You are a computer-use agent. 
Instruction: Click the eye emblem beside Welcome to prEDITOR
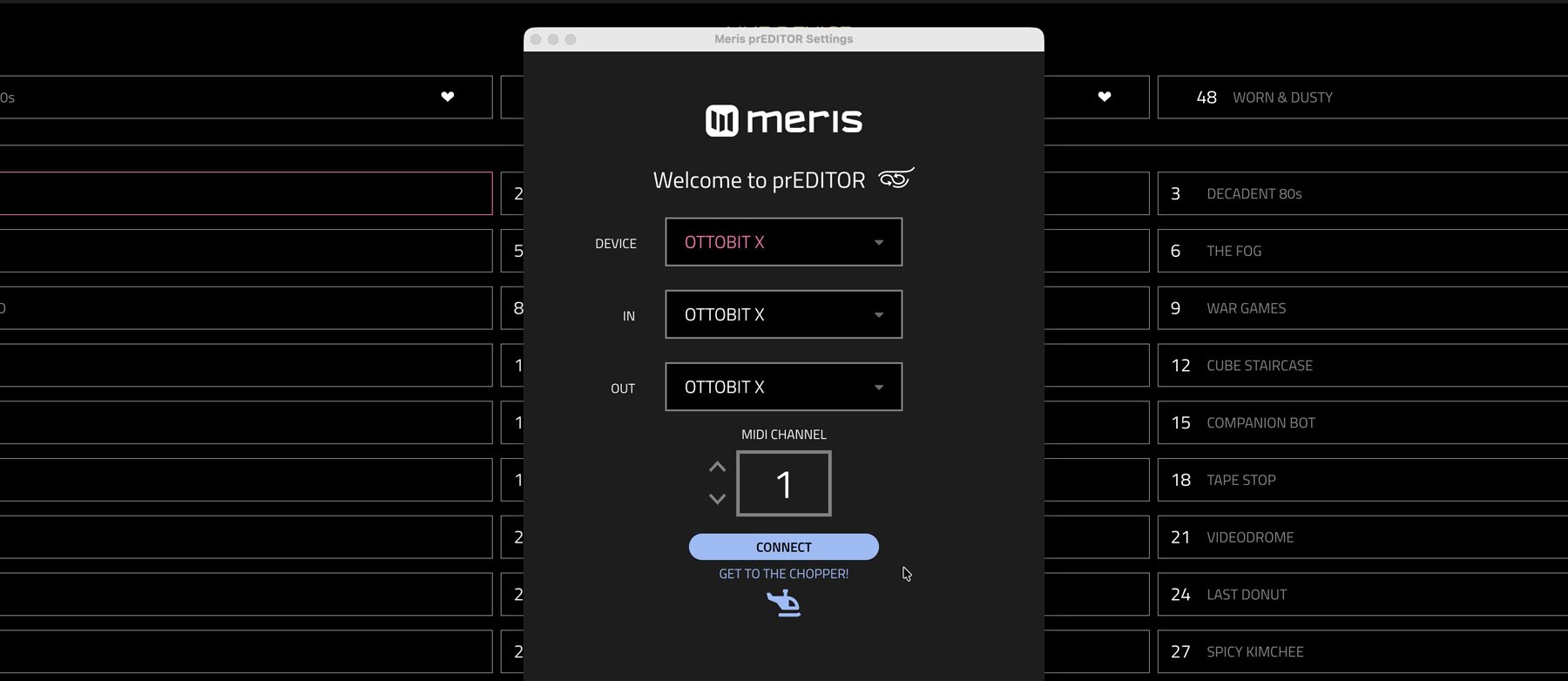[896, 179]
